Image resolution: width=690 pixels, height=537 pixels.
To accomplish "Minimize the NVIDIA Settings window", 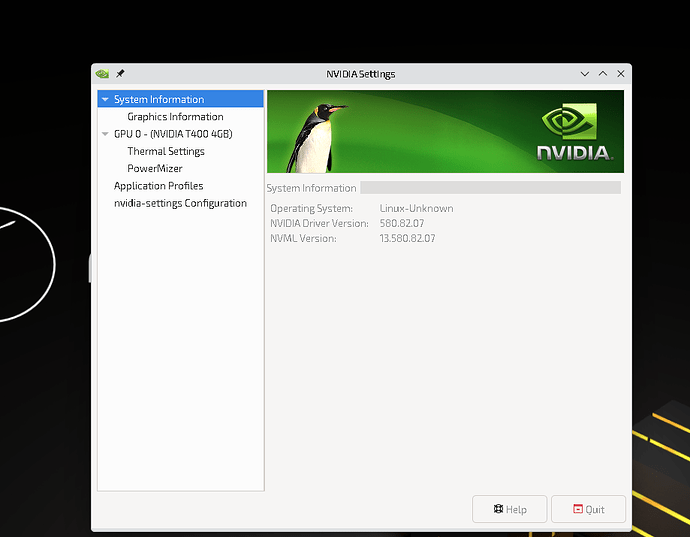I will [x=584, y=74].
